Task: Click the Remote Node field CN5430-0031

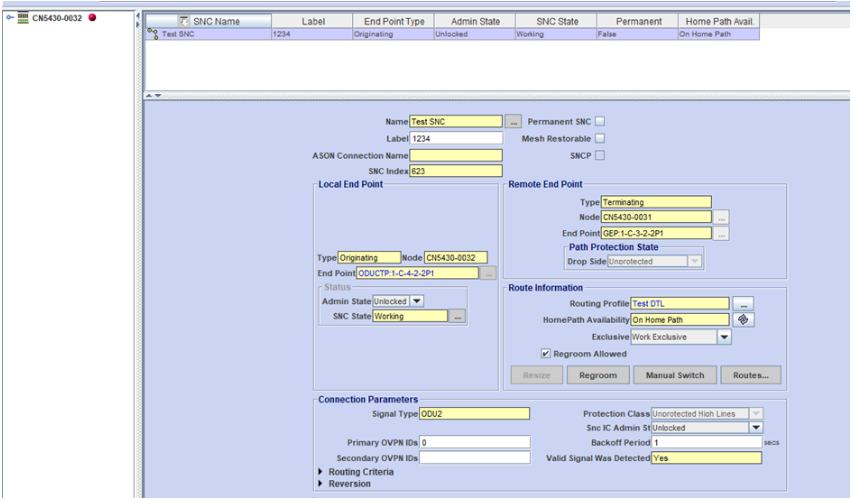Action: [x=656, y=217]
